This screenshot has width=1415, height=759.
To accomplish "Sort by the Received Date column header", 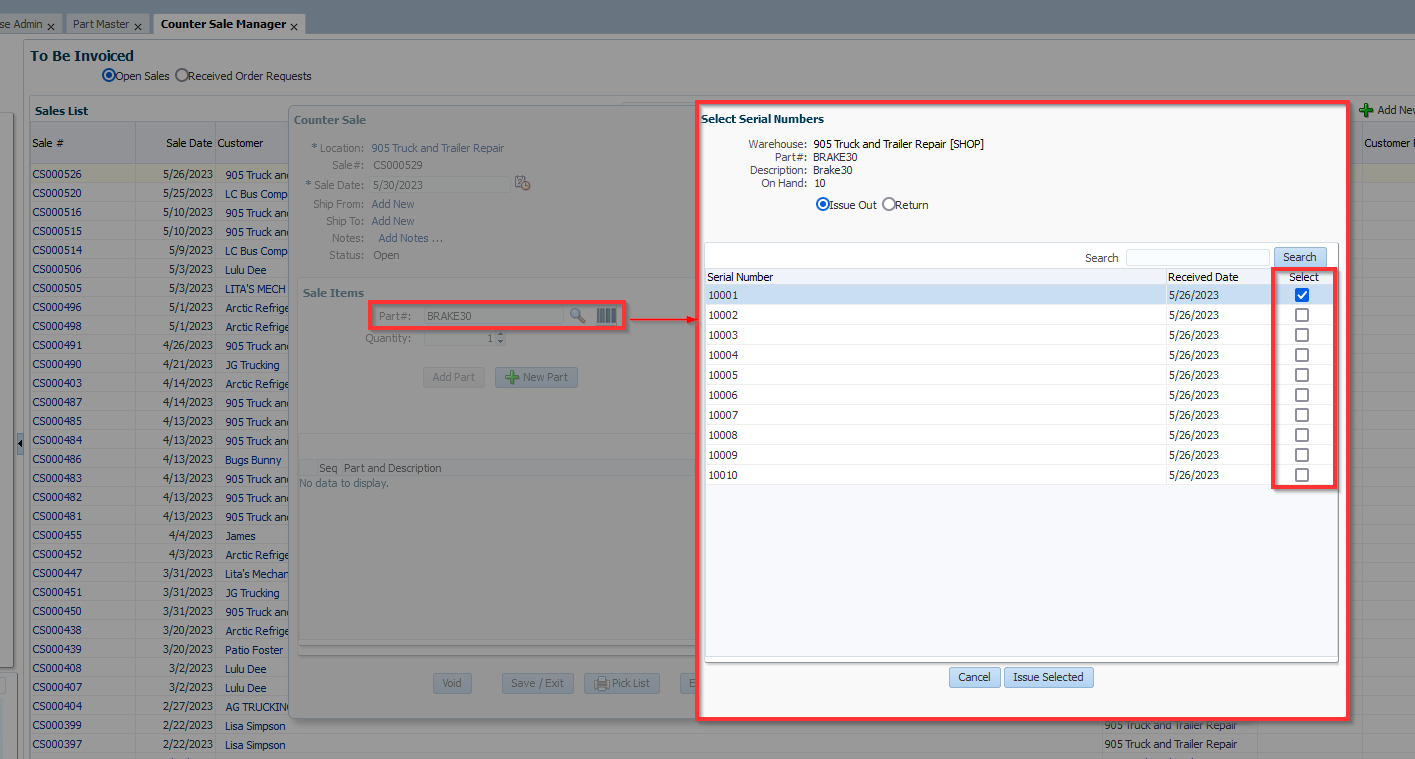I will click(x=1219, y=277).
